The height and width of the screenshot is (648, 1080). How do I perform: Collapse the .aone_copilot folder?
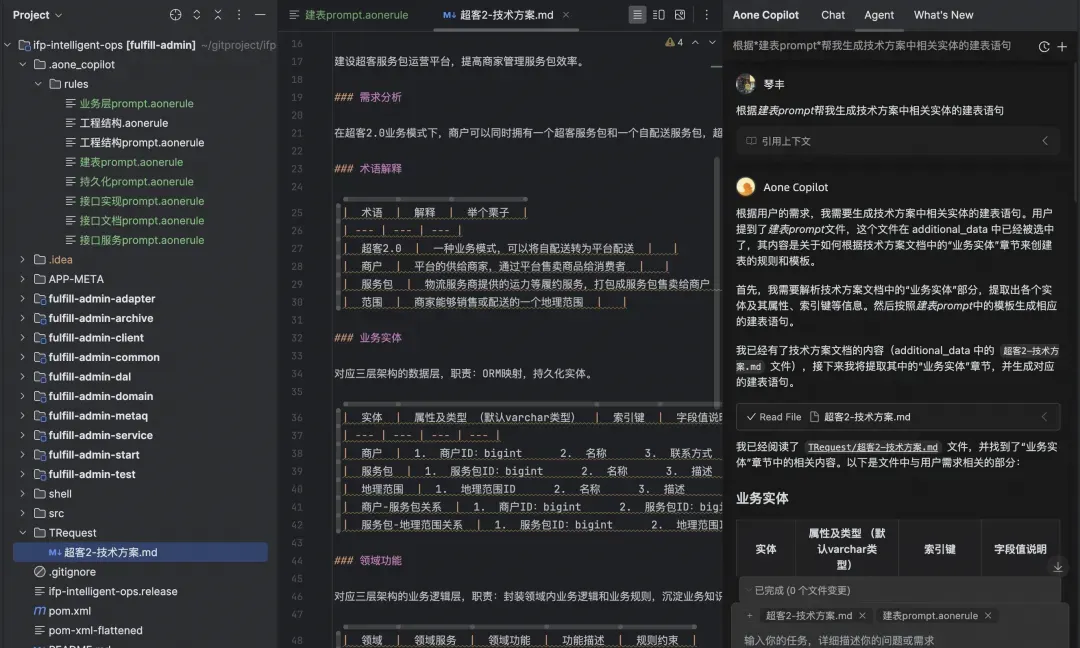(x=23, y=64)
